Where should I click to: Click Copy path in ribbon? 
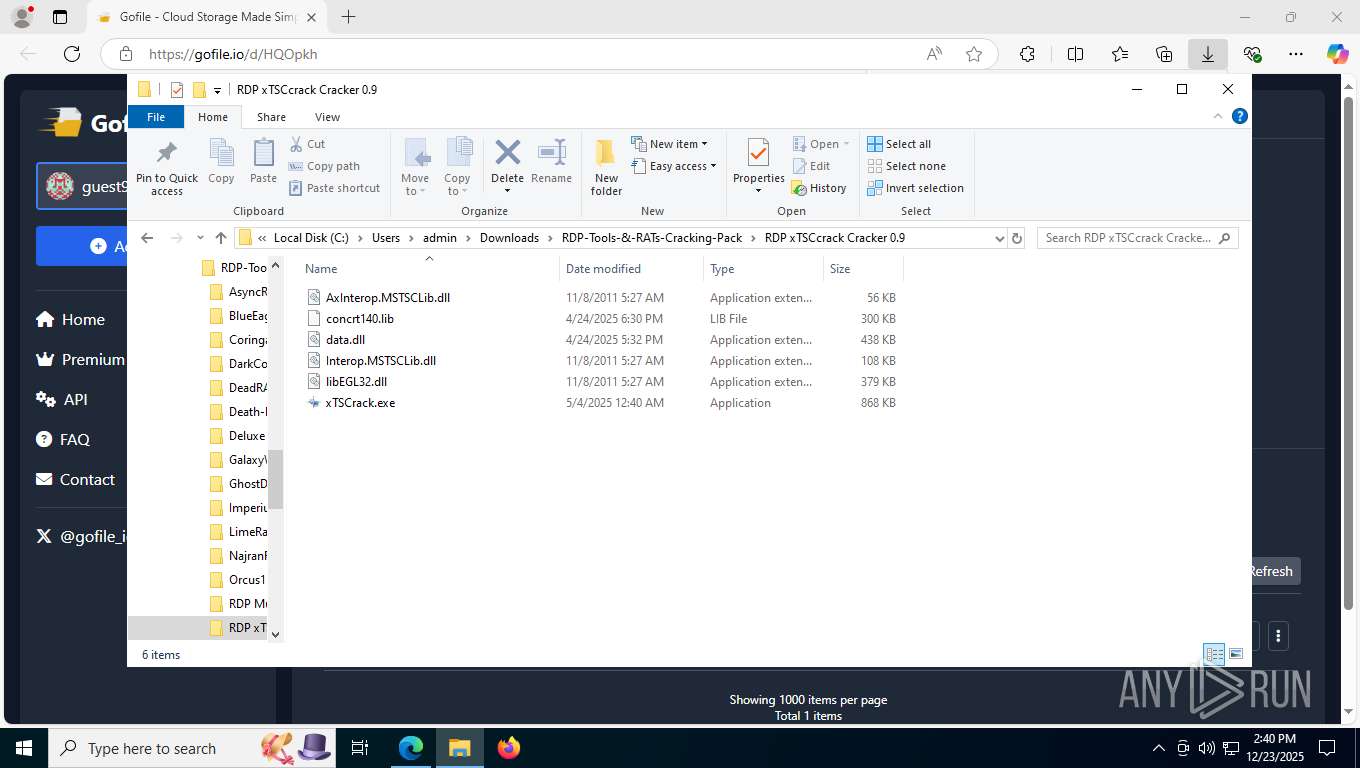[x=324, y=166]
